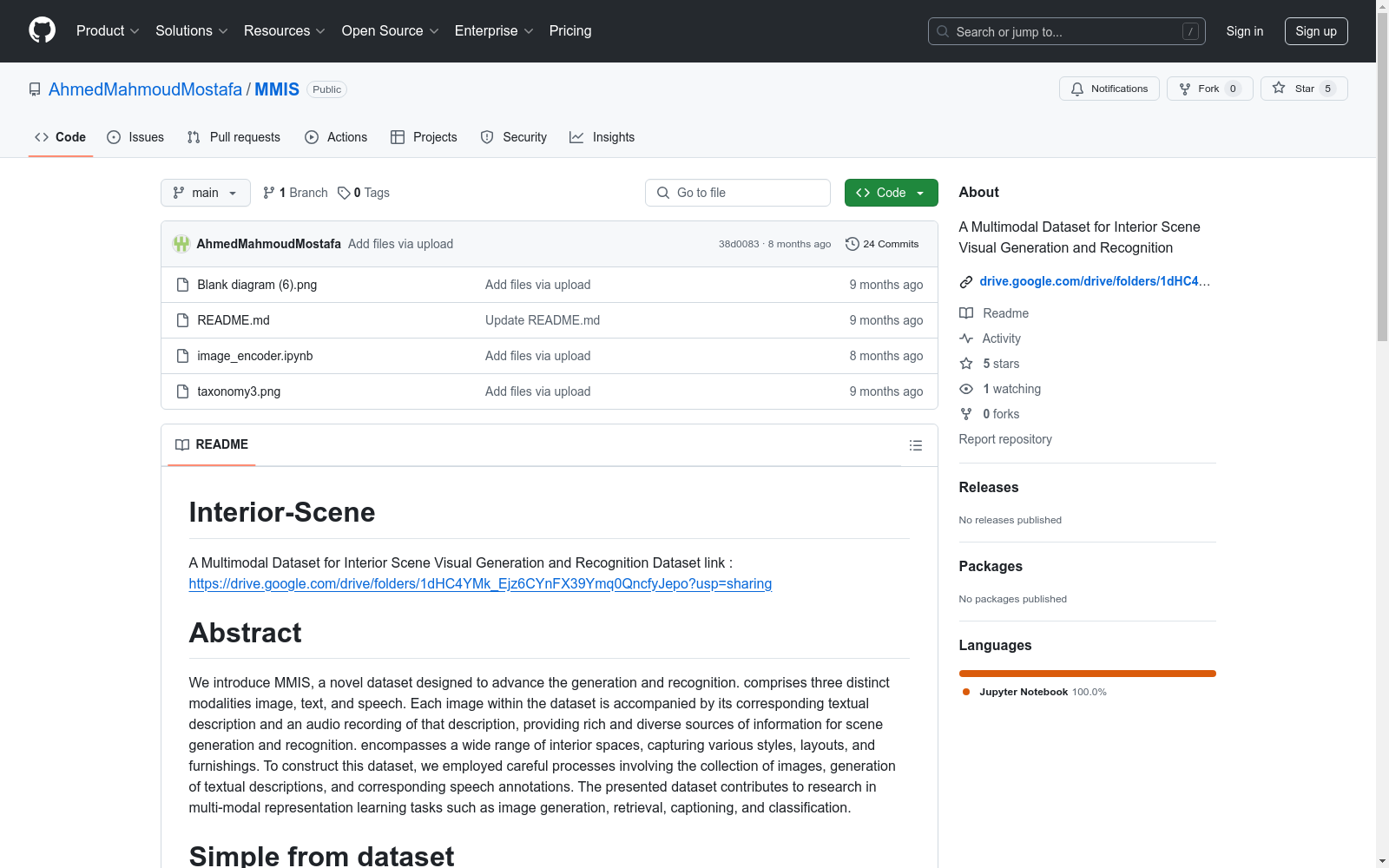Expand the Enterprise menu
Image resolution: width=1389 pixels, height=868 pixels.
point(494,30)
